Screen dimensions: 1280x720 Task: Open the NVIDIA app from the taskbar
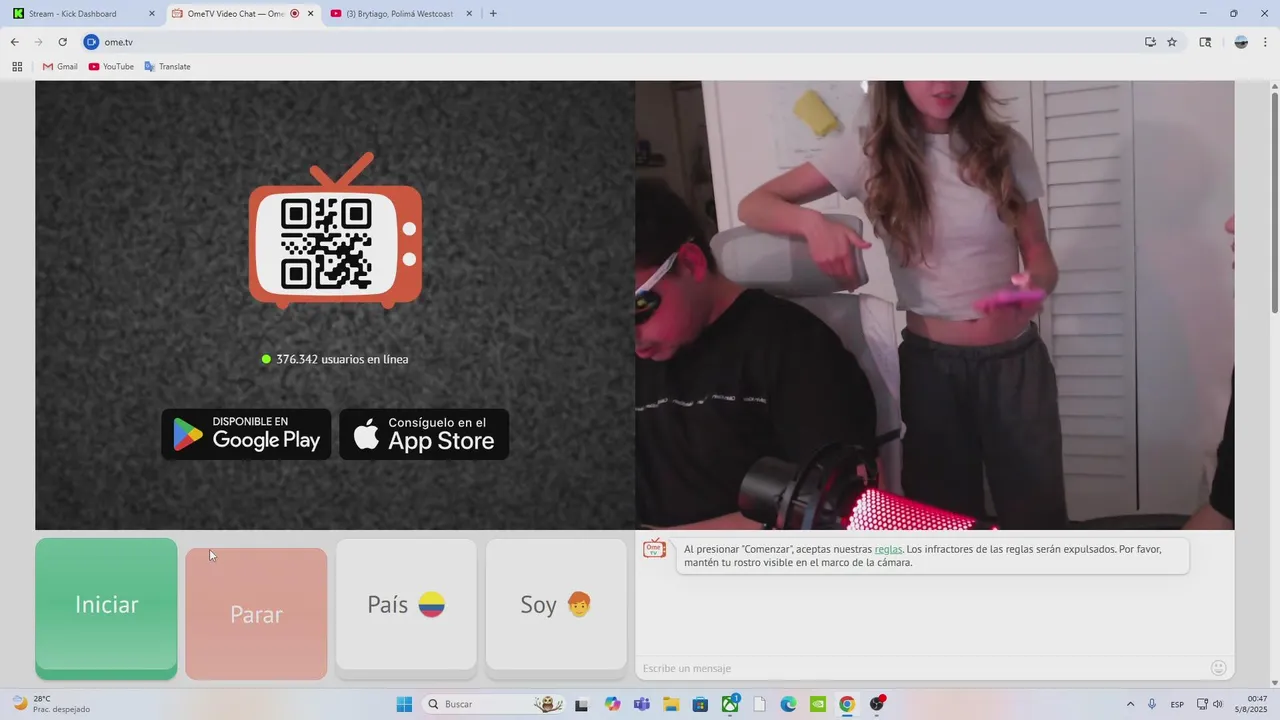[x=818, y=704]
